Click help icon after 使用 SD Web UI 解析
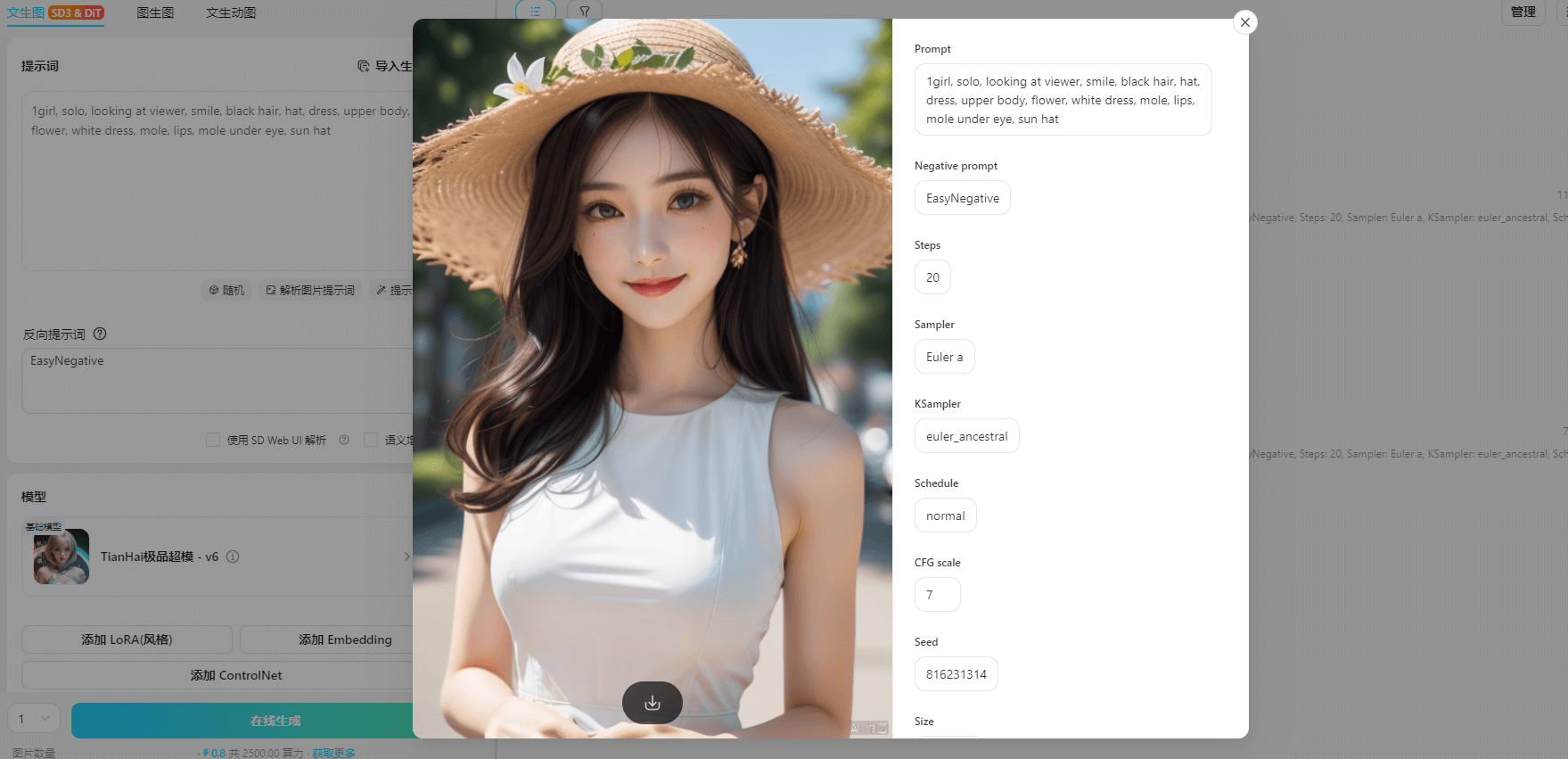This screenshot has height=759, width=1568. pos(344,440)
